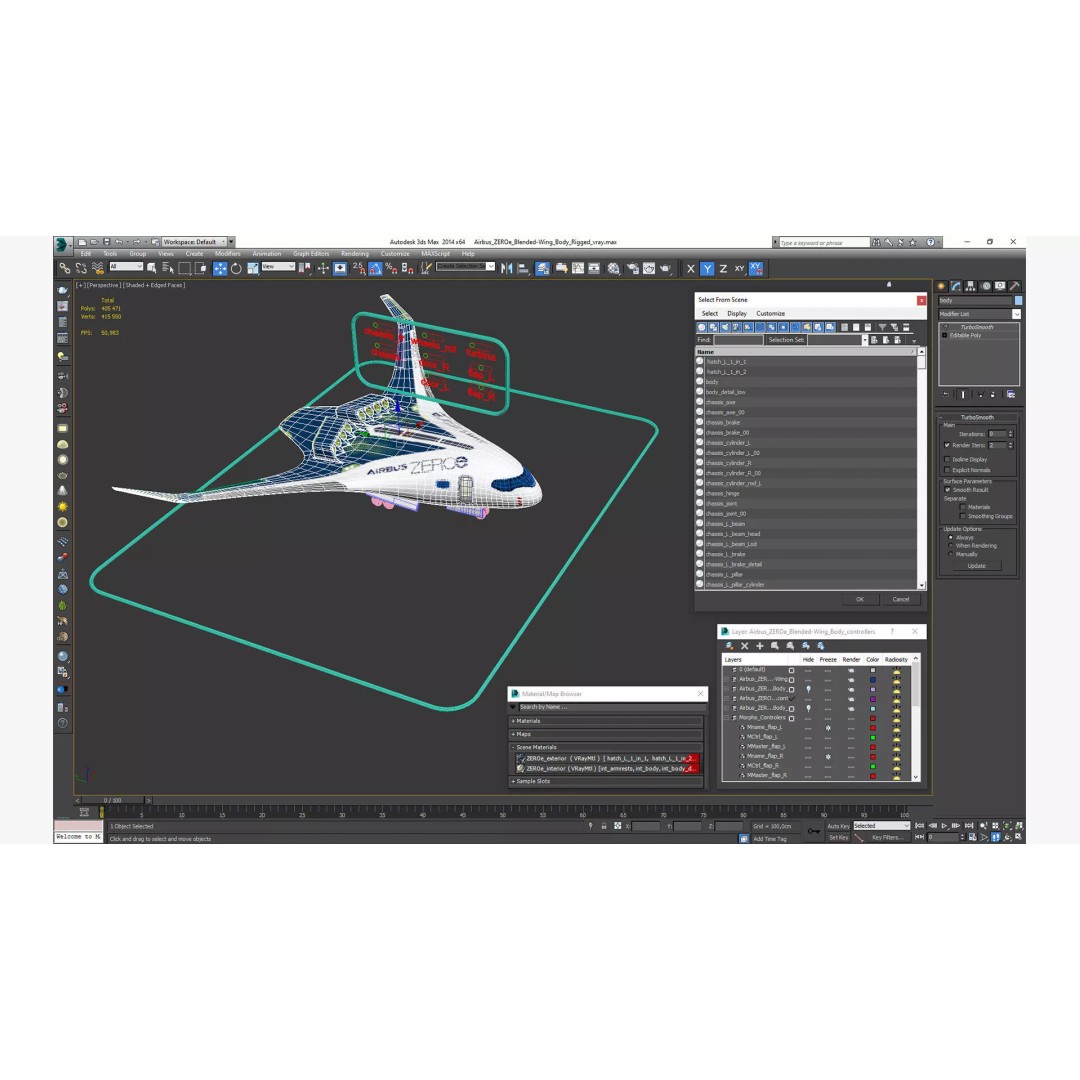This screenshot has width=1080, height=1080.
Task: Enable the Isoline Display checkbox
Action: click(948, 459)
